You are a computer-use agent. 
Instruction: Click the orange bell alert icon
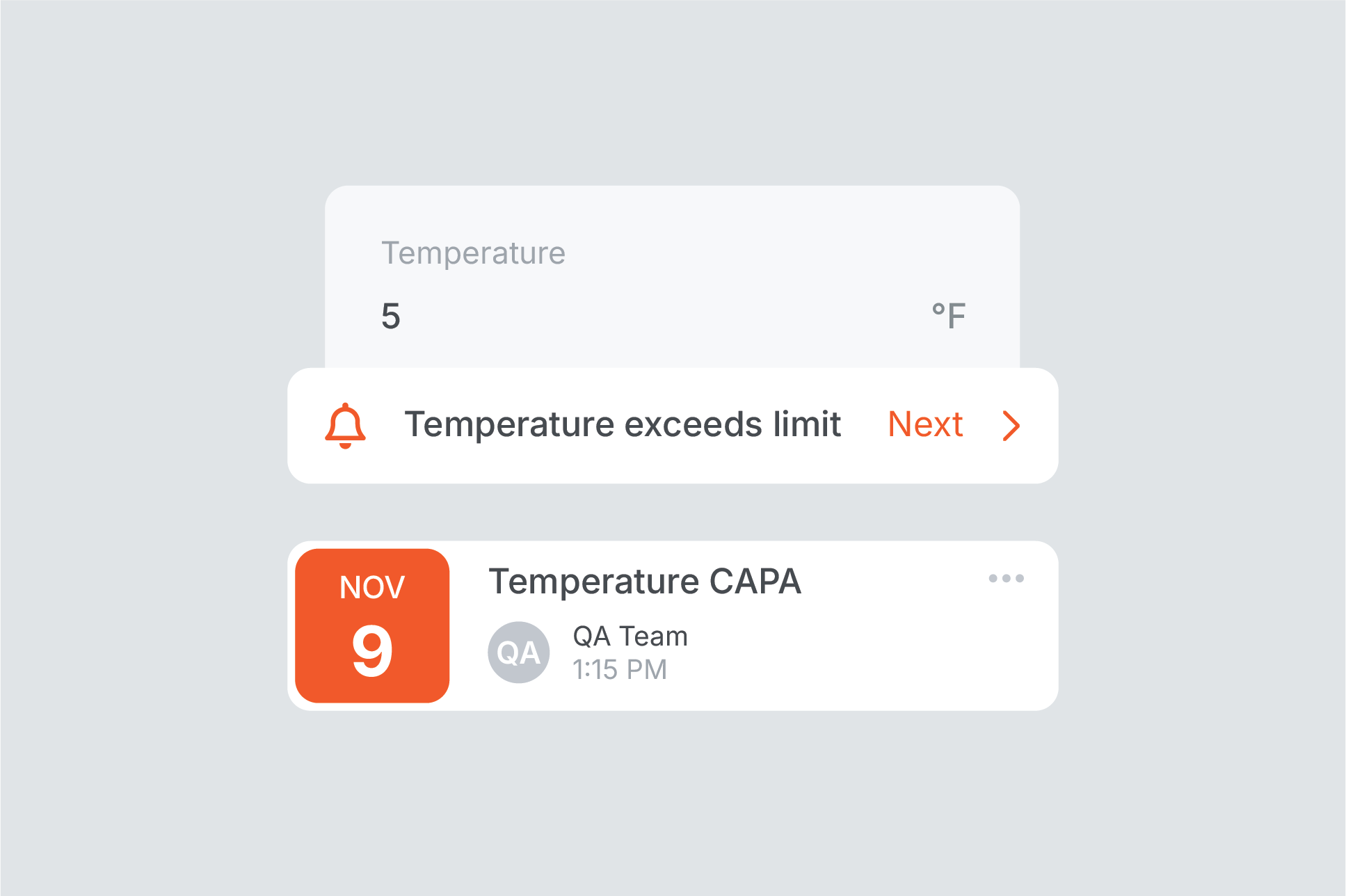345,426
